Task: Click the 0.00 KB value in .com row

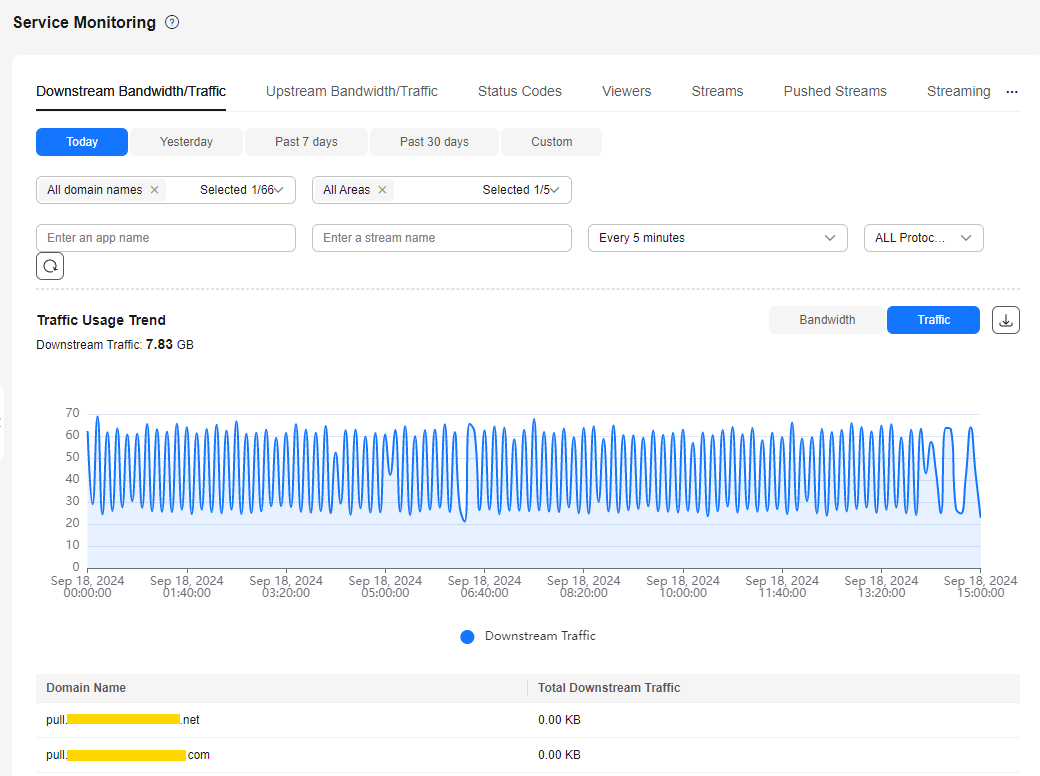Action: (559, 755)
